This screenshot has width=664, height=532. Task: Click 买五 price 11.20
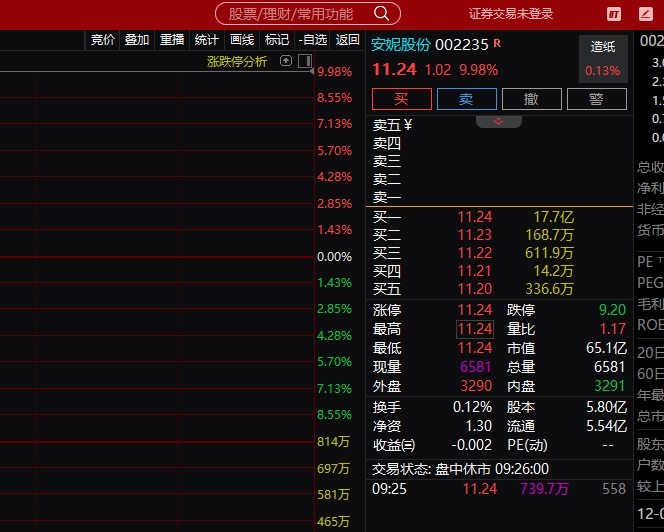(475, 289)
